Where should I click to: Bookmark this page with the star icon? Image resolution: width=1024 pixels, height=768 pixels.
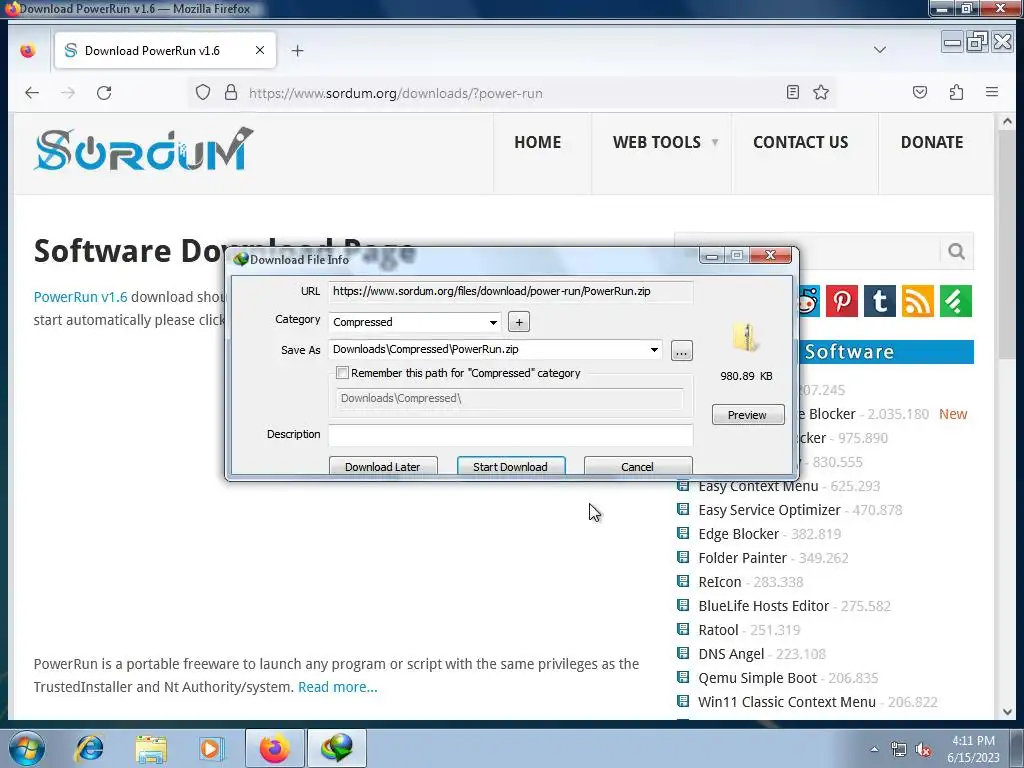pyautogui.click(x=821, y=93)
